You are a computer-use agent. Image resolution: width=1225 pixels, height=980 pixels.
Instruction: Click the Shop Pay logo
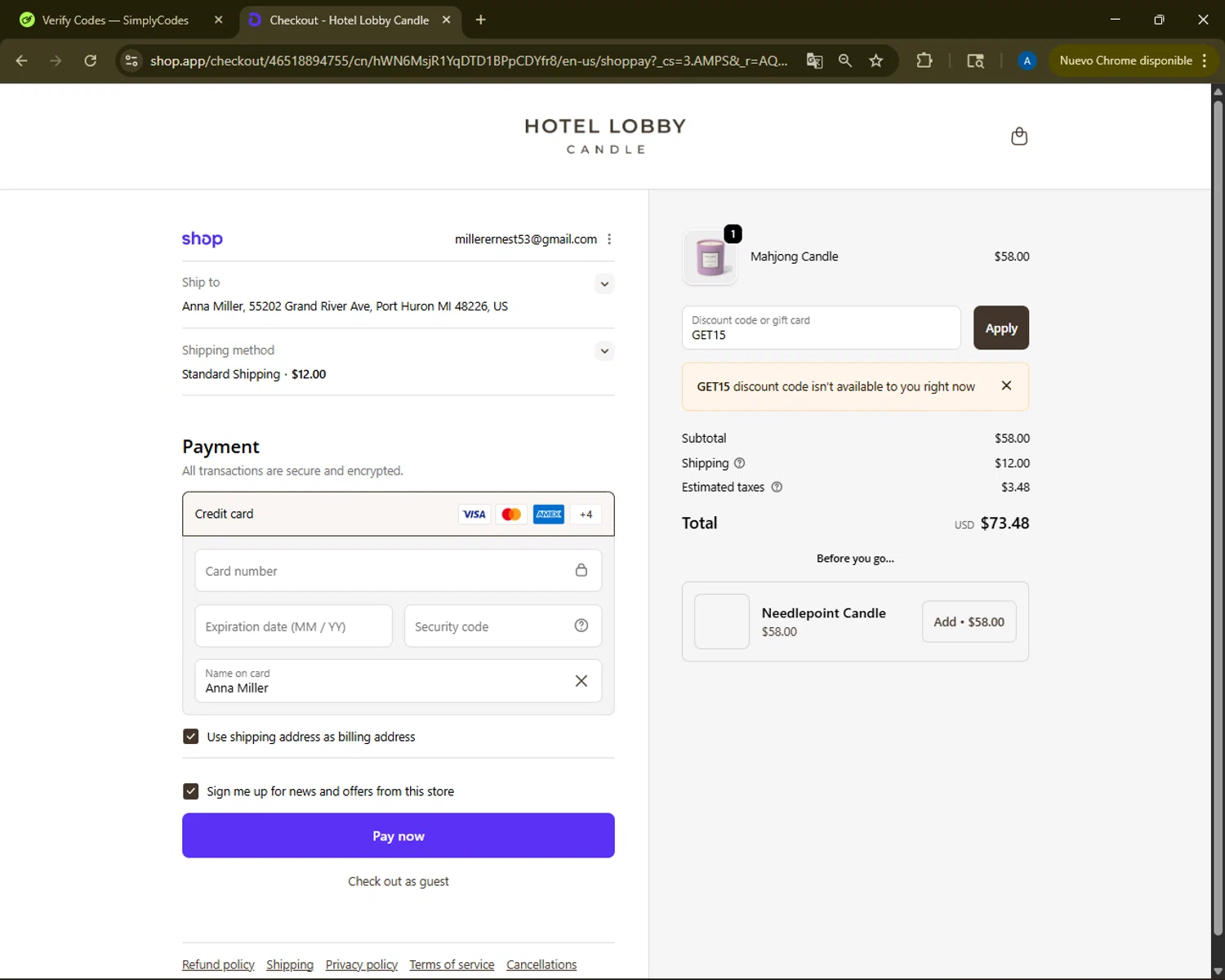click(202, 239)
